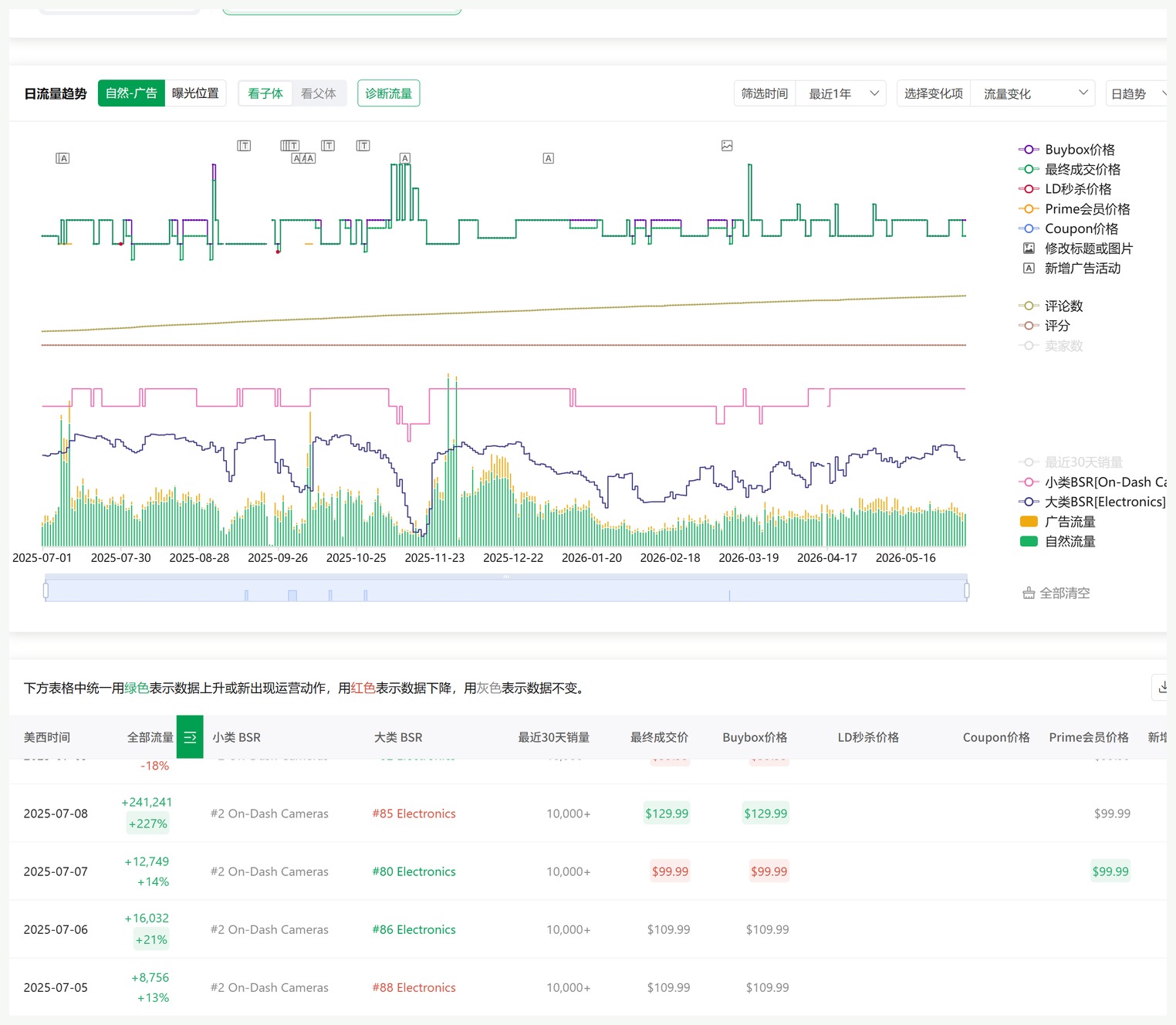Open the 流量变化 change item dropdown
Viewport: 1176px width, 1025px height.
1033,93
